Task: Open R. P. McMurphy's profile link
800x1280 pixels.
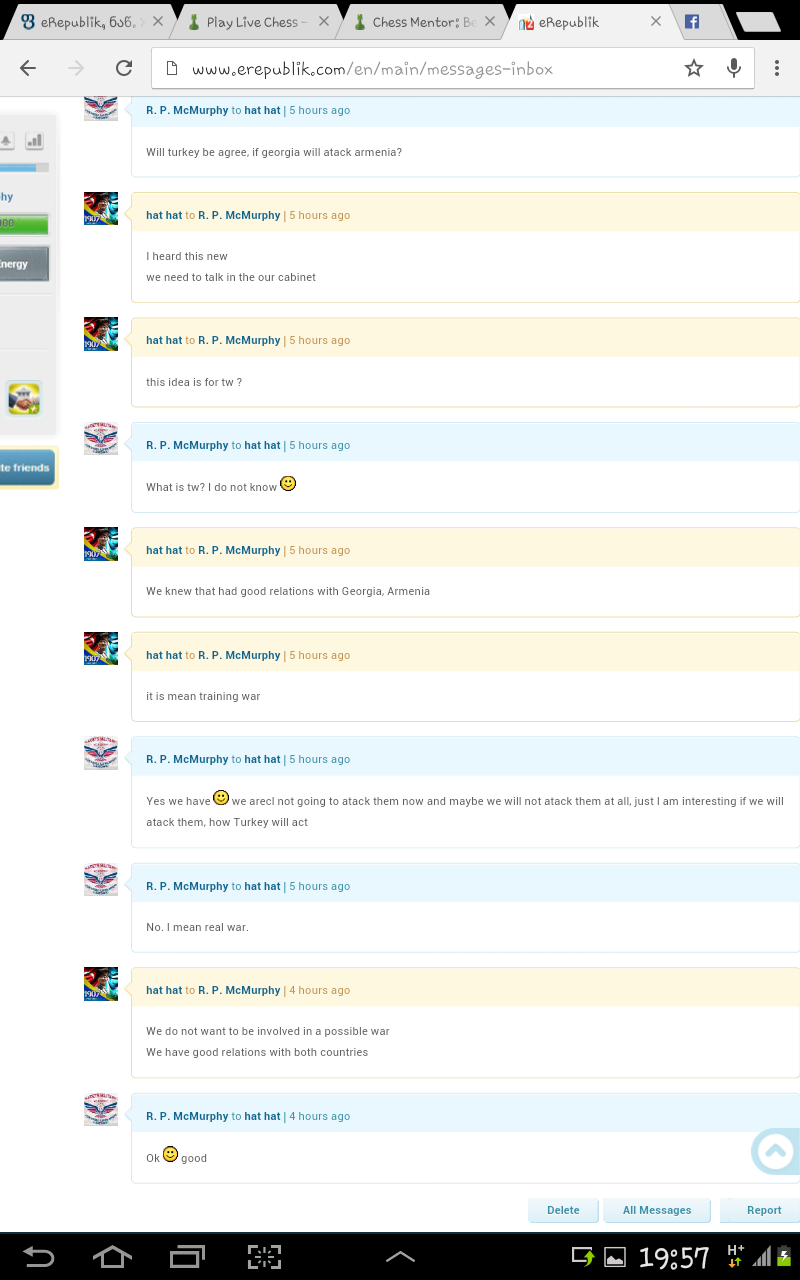Action: click(187, 110)
